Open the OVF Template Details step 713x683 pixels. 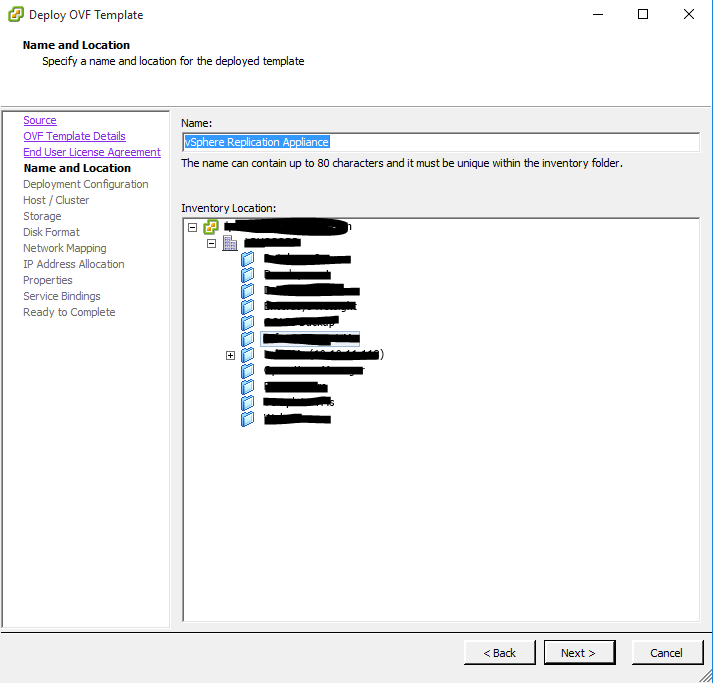pos(75,136)
